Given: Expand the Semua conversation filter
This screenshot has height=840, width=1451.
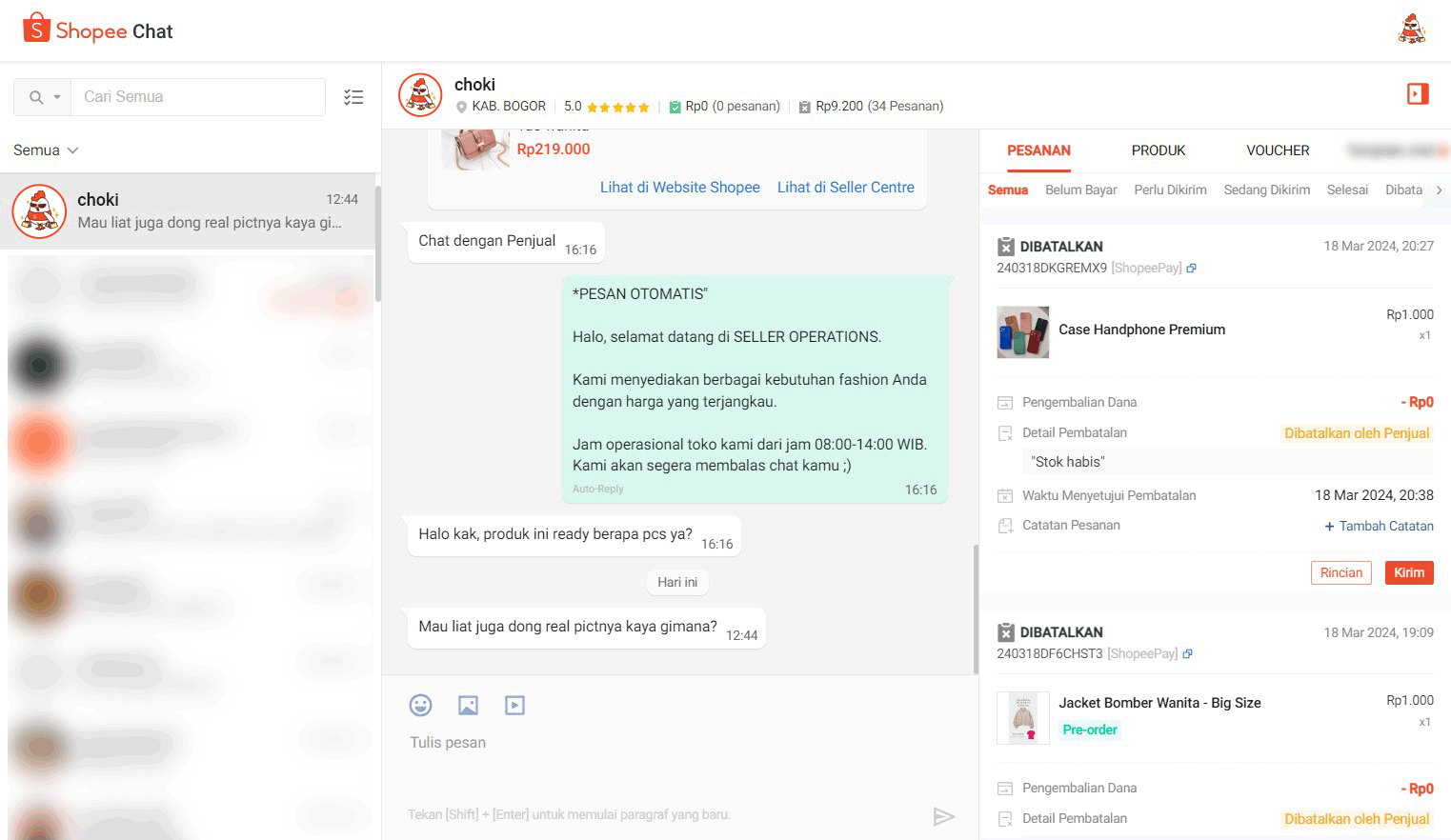Looking at the screenshot, I should pyautogui.click(x=45, y=150).
